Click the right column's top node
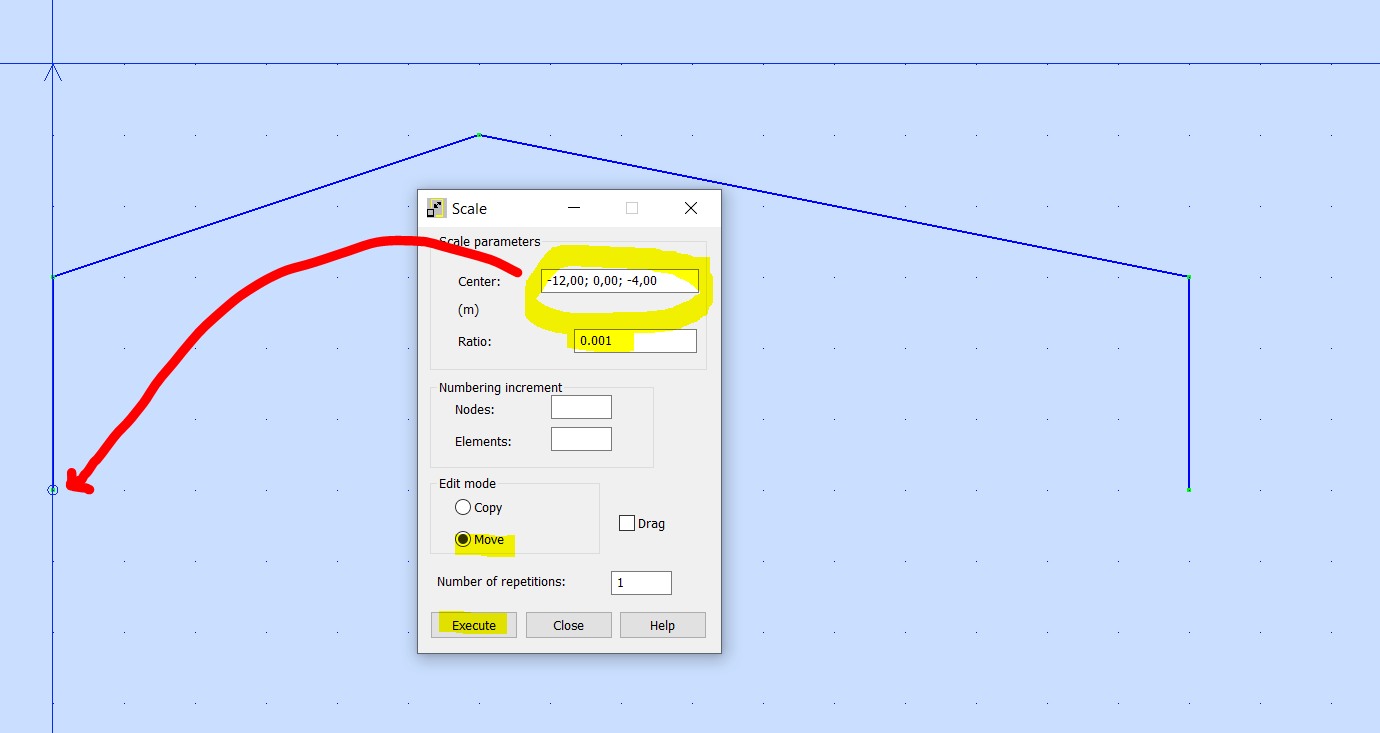 click(x=1189, y=276)
